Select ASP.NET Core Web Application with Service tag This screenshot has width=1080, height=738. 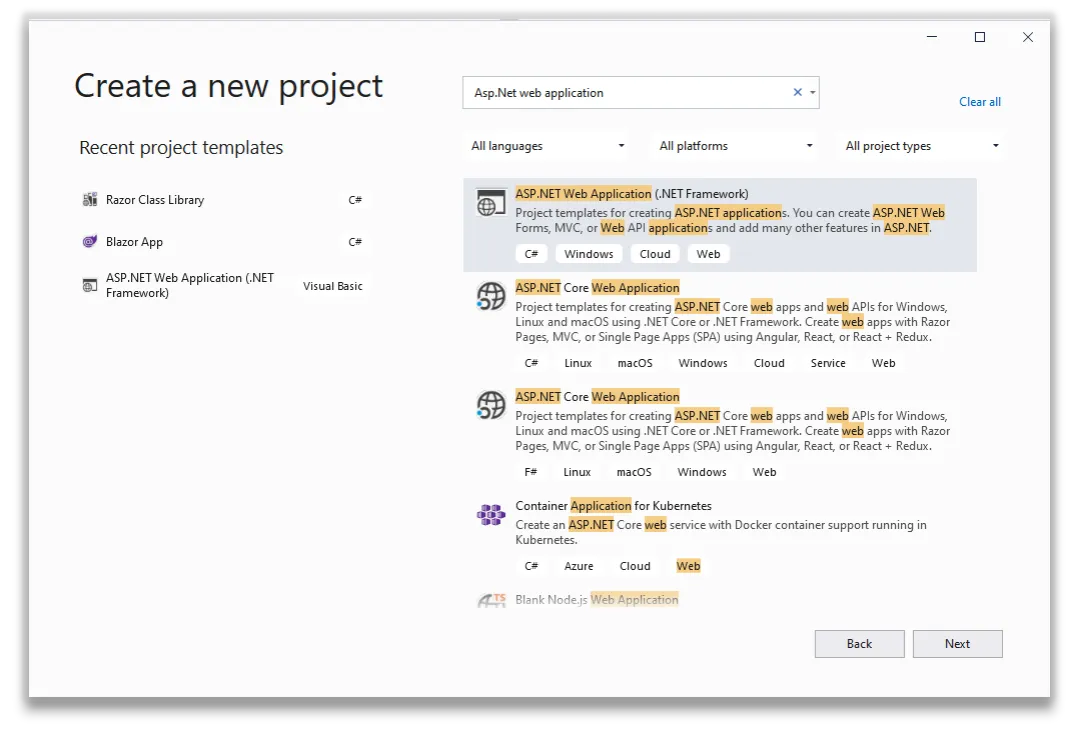[x=720, y=325]
